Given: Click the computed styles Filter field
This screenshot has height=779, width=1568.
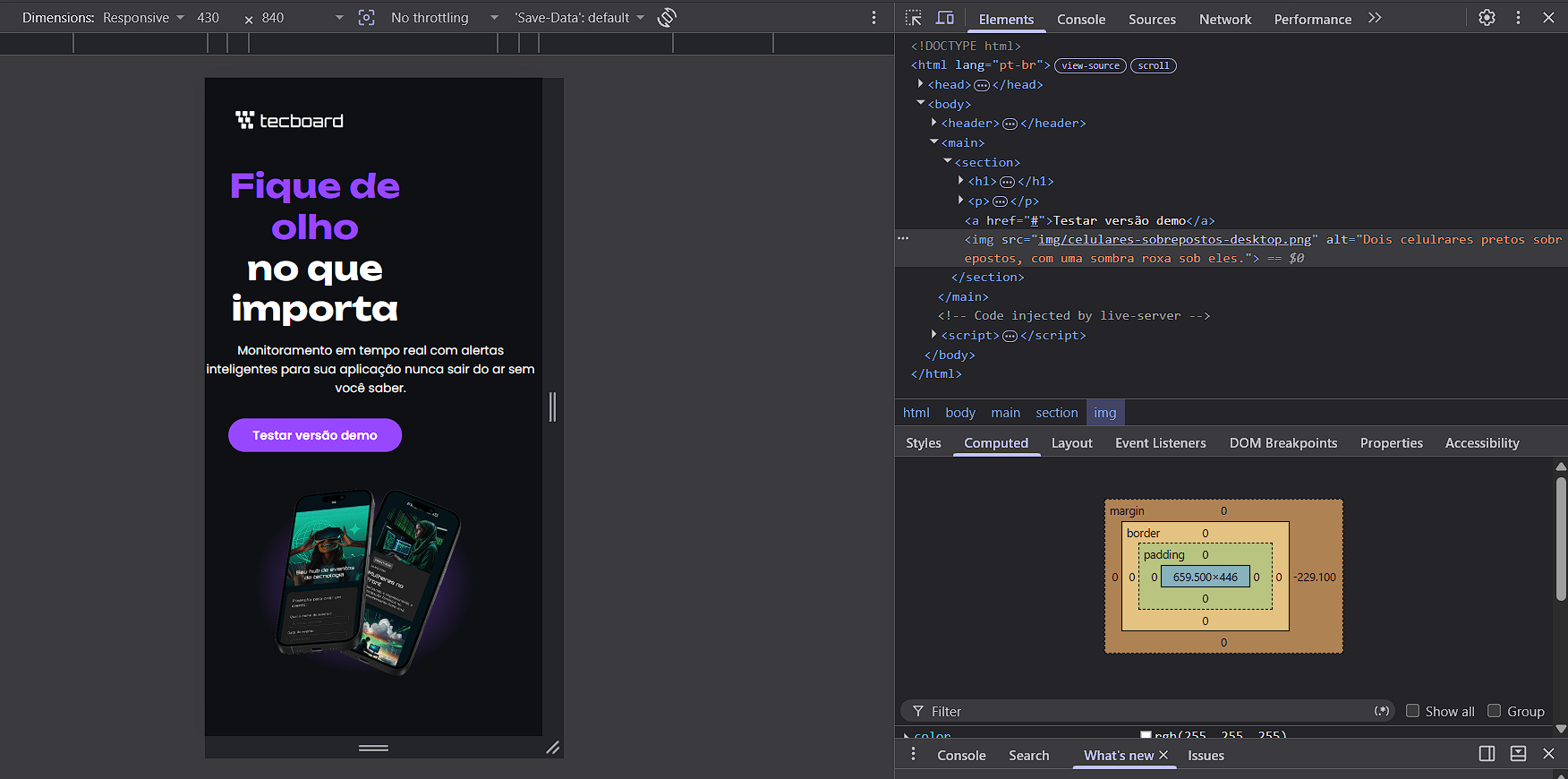Looking at the screenshot, I should point(1146,711).
